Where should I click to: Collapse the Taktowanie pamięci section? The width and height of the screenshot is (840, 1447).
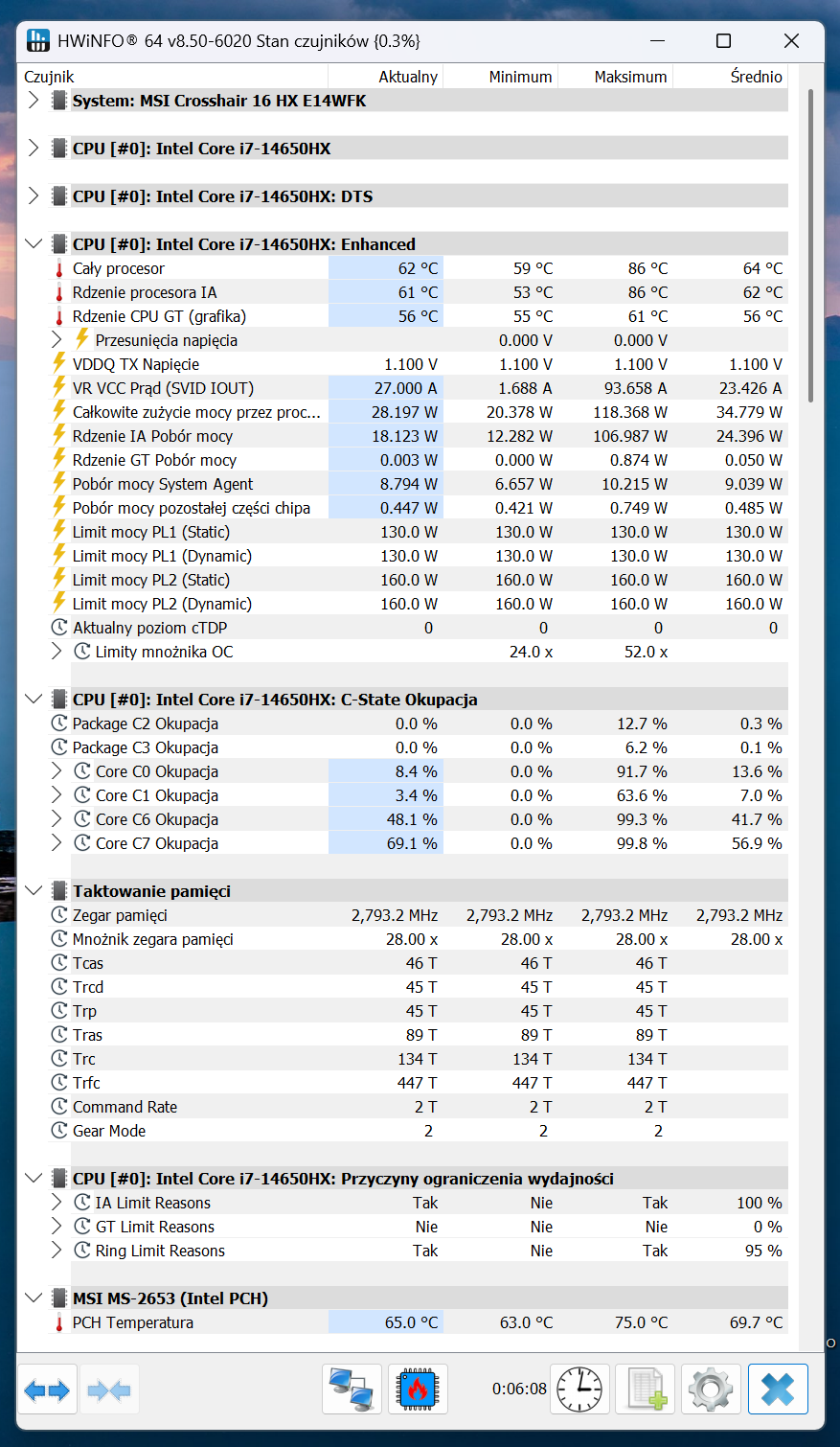coord(34,890)
